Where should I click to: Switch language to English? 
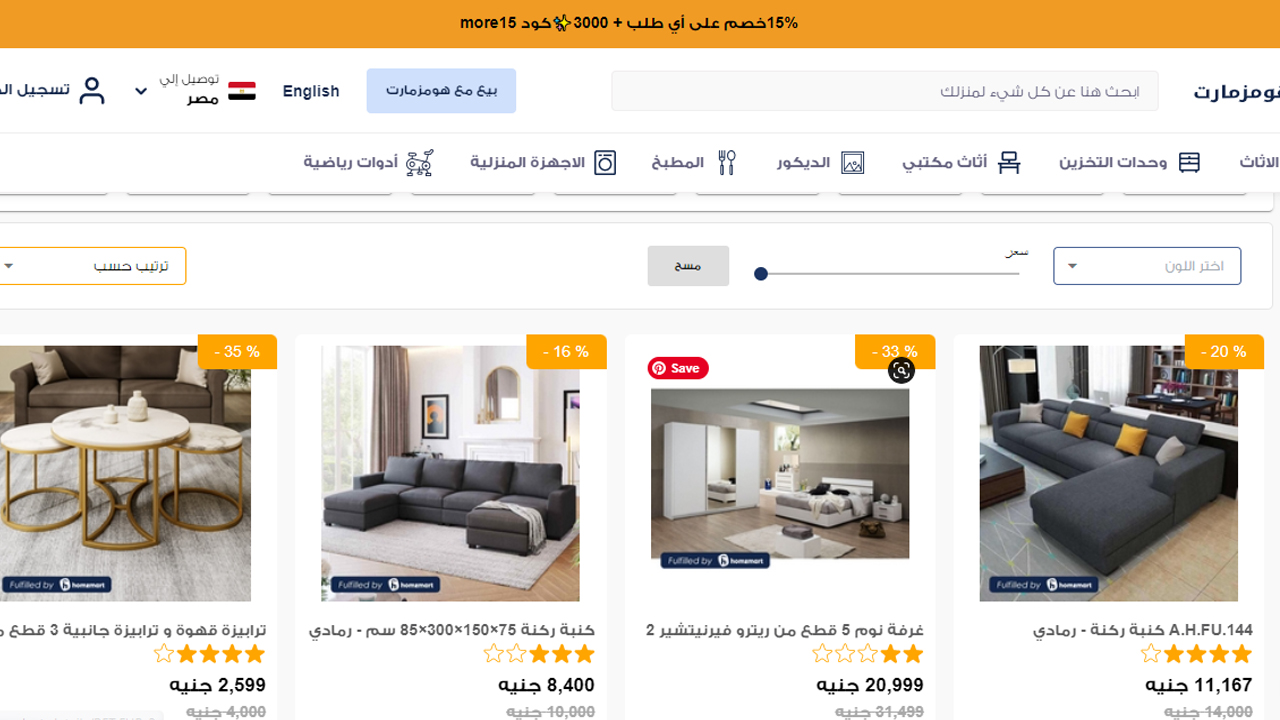click(x=311, y=91)
